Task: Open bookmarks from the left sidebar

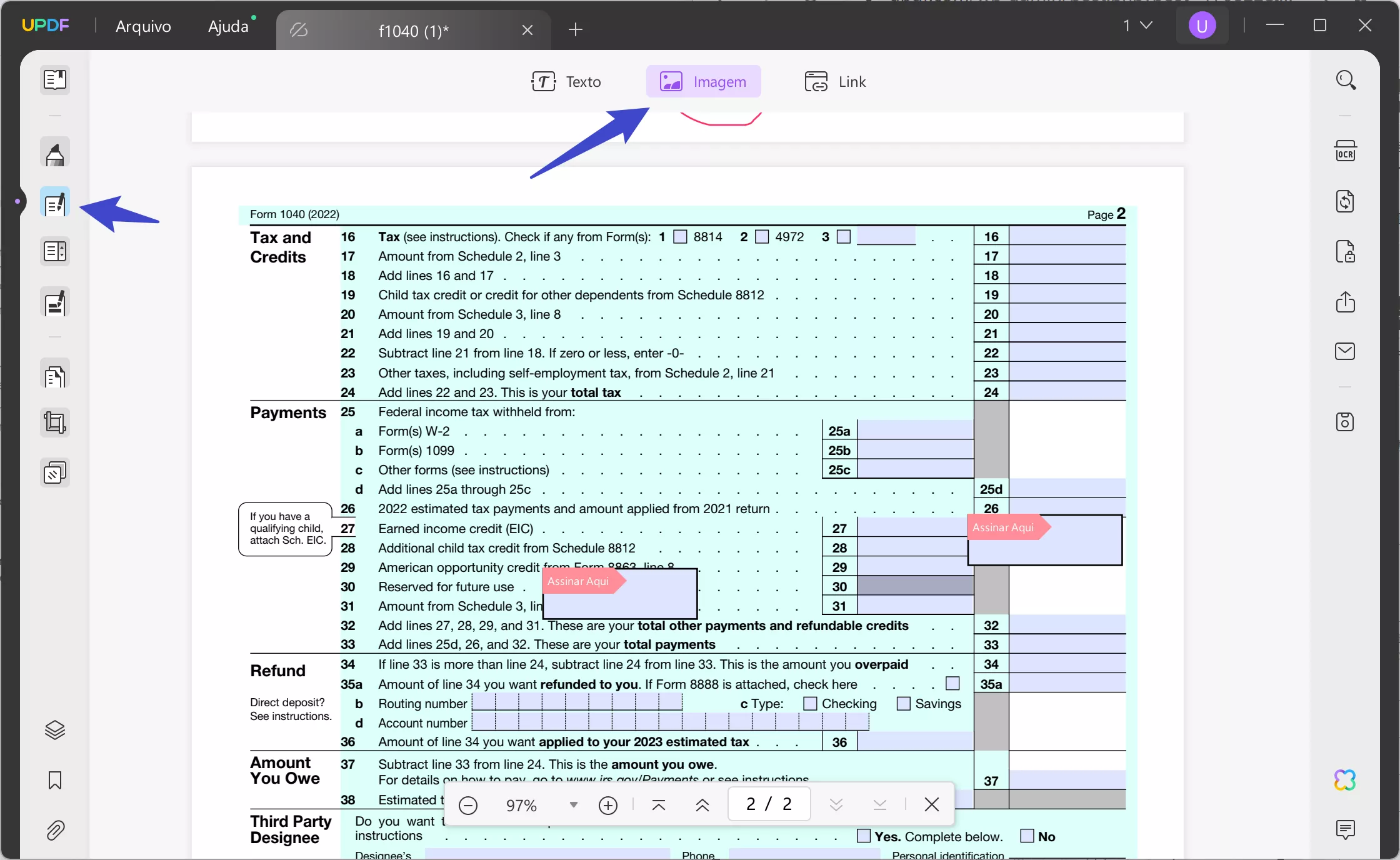Action: [x=54, y=781]
